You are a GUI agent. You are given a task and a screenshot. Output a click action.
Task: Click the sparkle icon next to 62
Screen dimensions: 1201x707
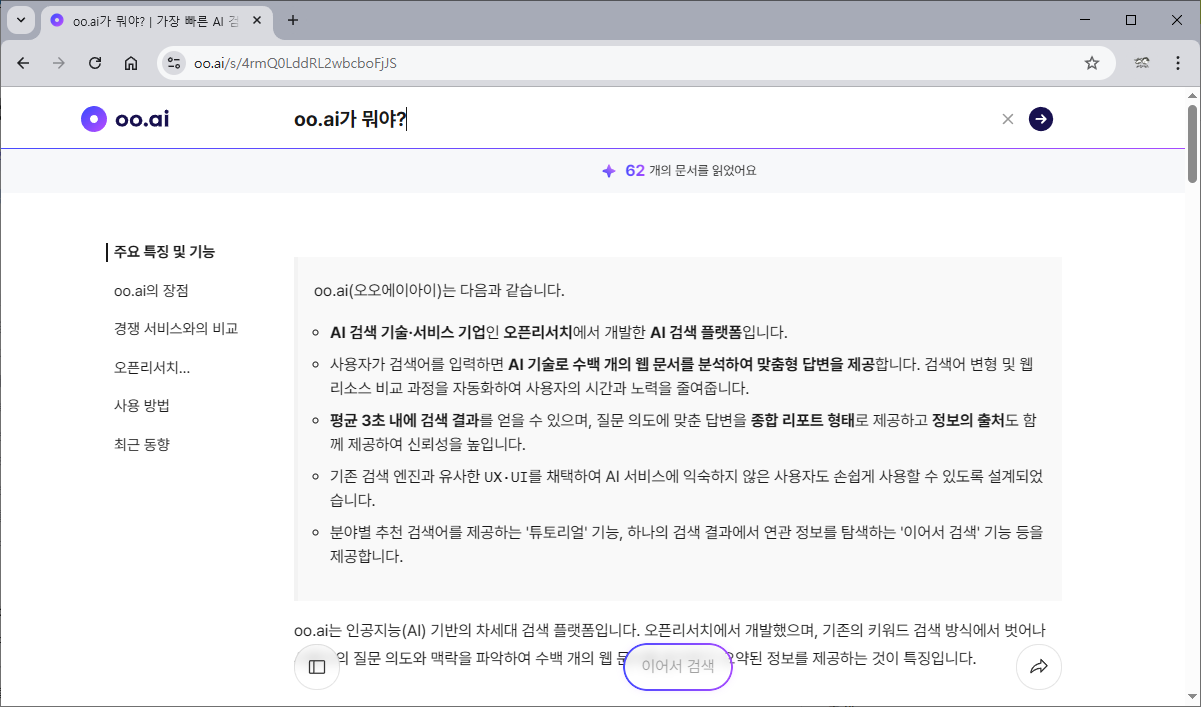pyautogui.click(x=608, y=171)
